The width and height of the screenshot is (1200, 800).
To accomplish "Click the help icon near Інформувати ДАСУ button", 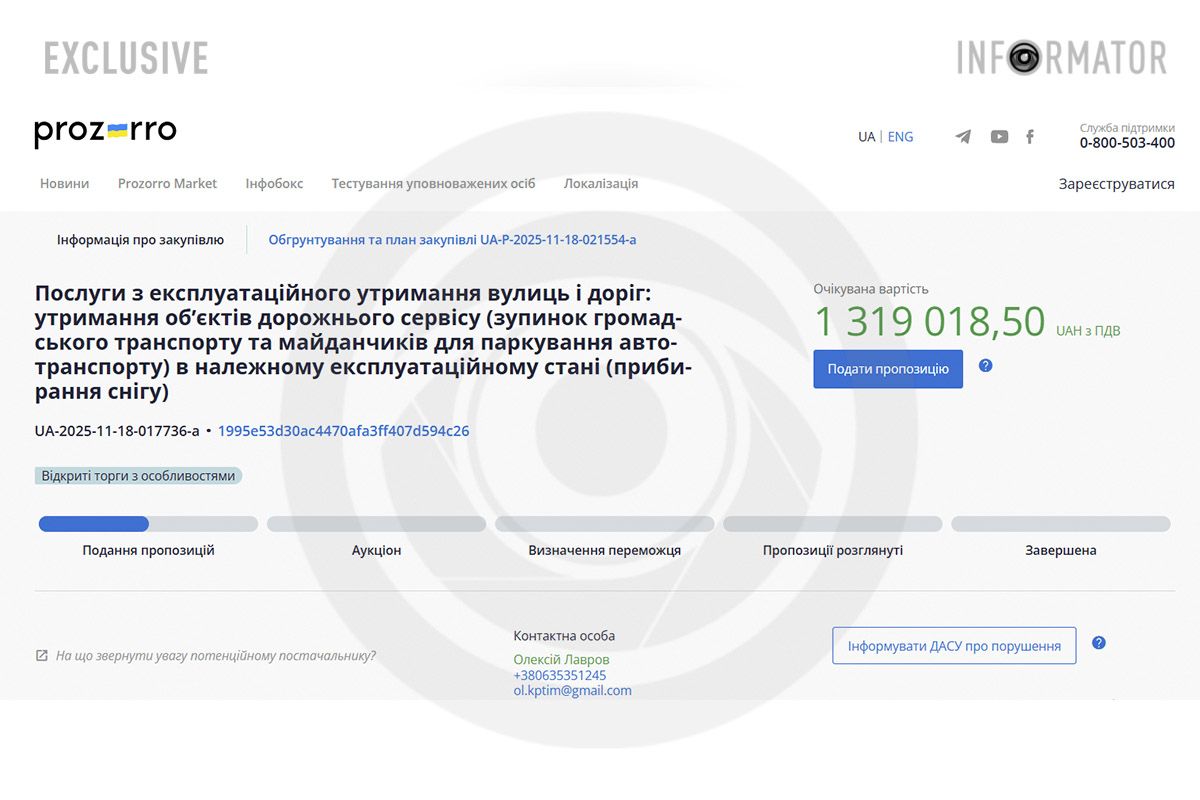I will tap(1098, 643).
